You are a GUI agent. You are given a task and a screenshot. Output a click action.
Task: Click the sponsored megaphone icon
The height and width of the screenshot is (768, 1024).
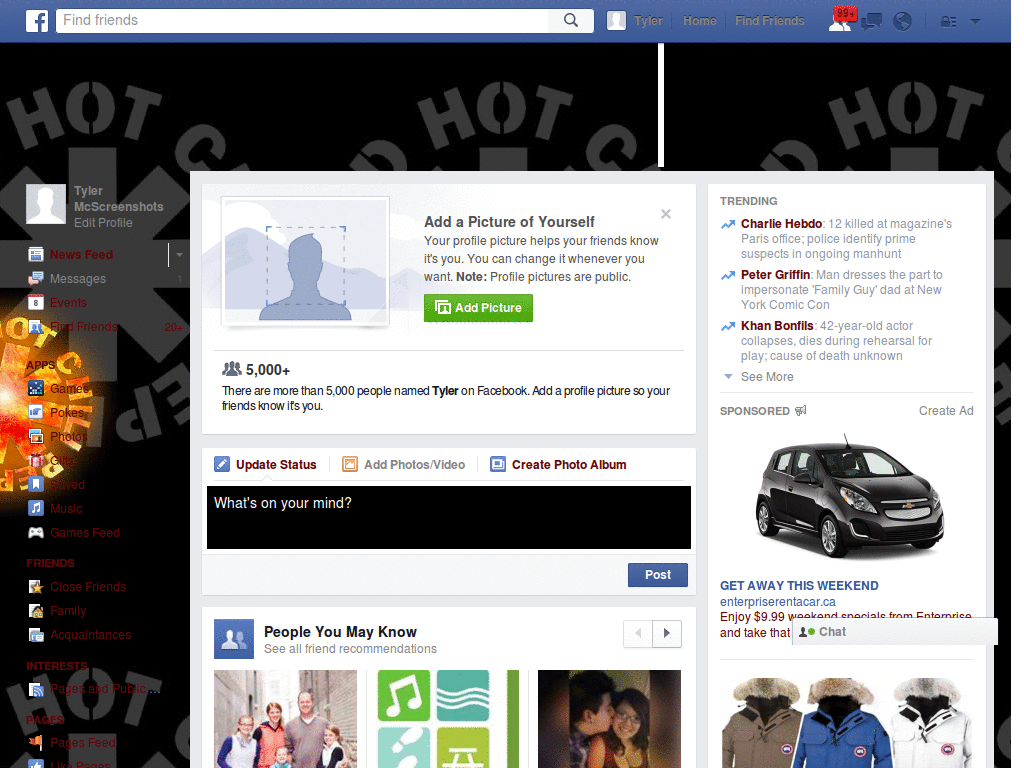(x=801, y=411)
